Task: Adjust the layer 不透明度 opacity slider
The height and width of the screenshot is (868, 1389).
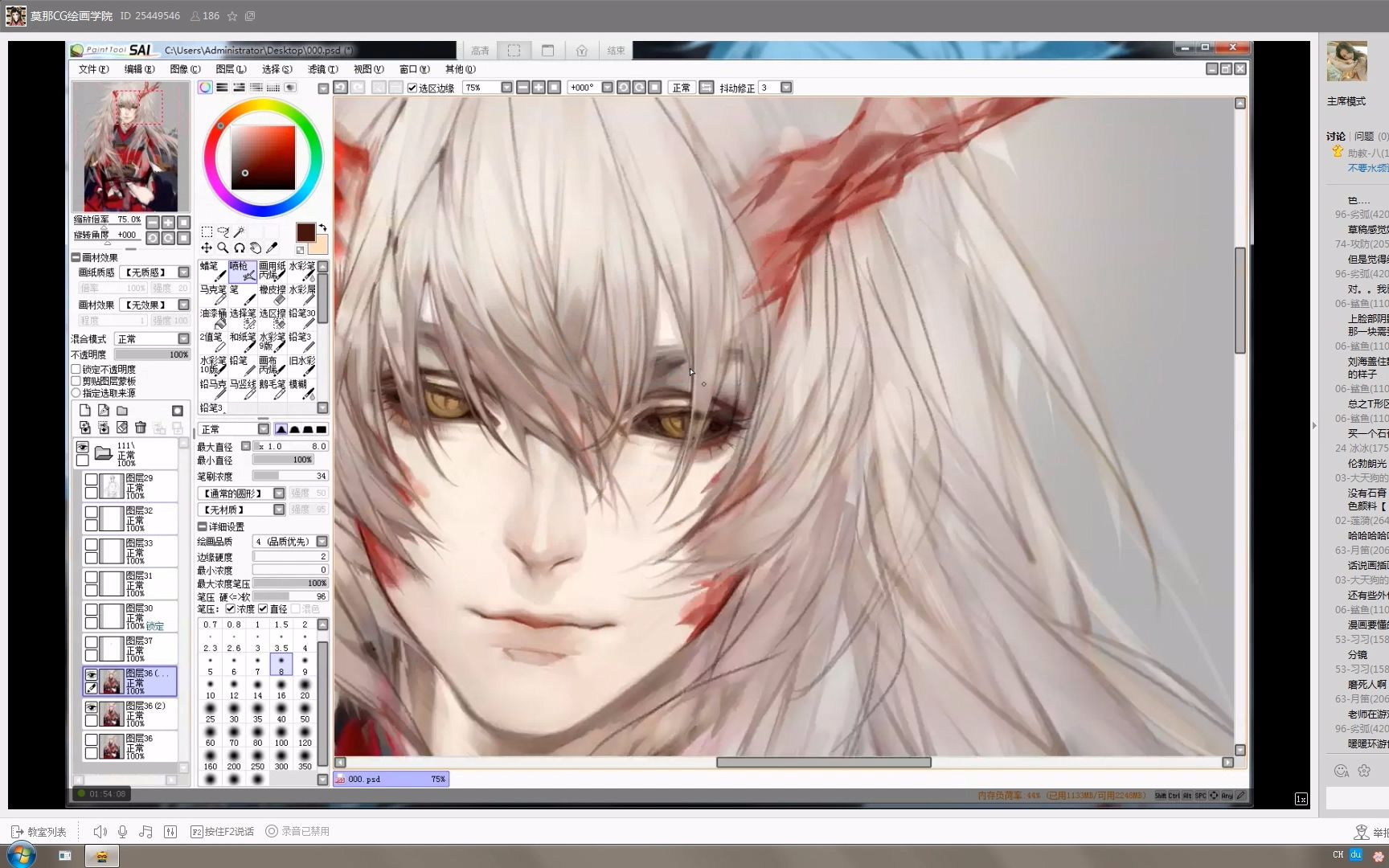Action: 152,354
